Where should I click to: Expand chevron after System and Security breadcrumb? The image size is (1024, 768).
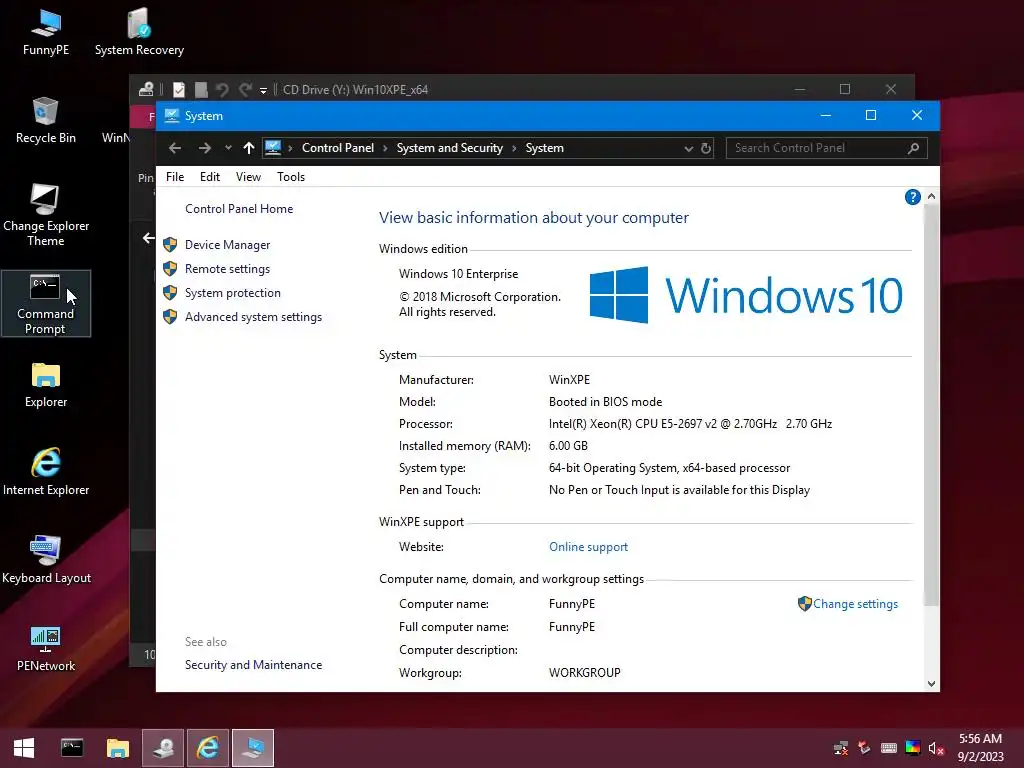click(514, 148)
